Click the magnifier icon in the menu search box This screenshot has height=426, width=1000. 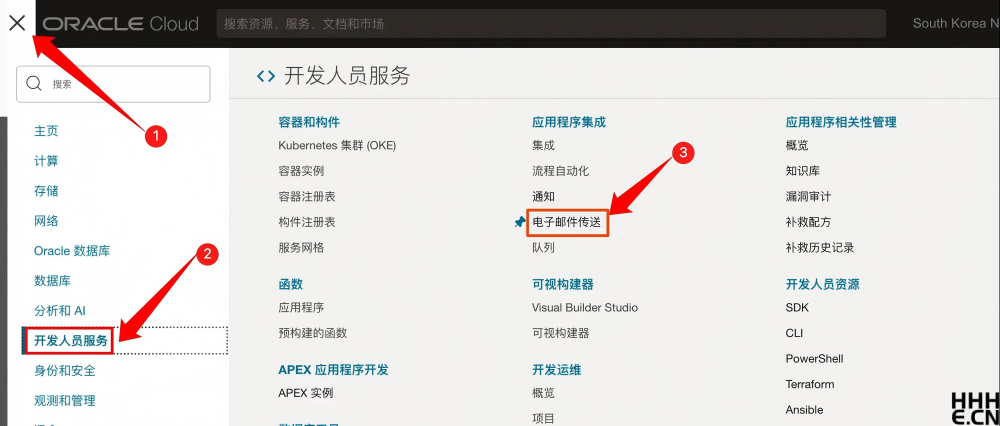tap(34, 84)
